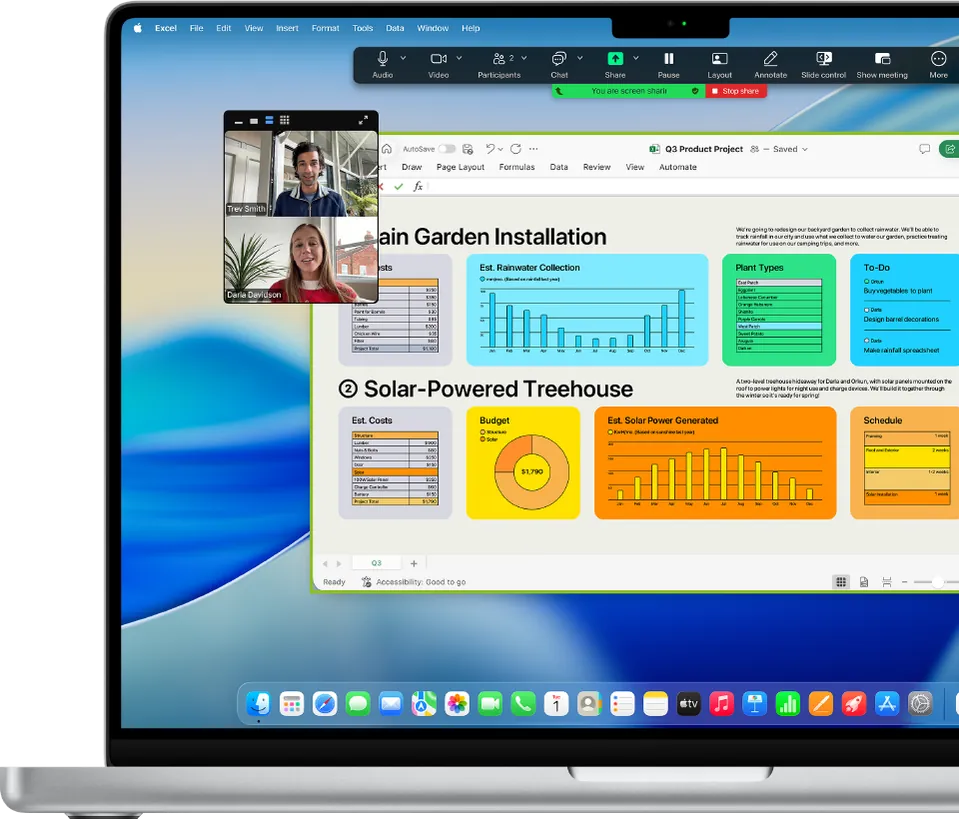Click the fx insert function icon

418,187
